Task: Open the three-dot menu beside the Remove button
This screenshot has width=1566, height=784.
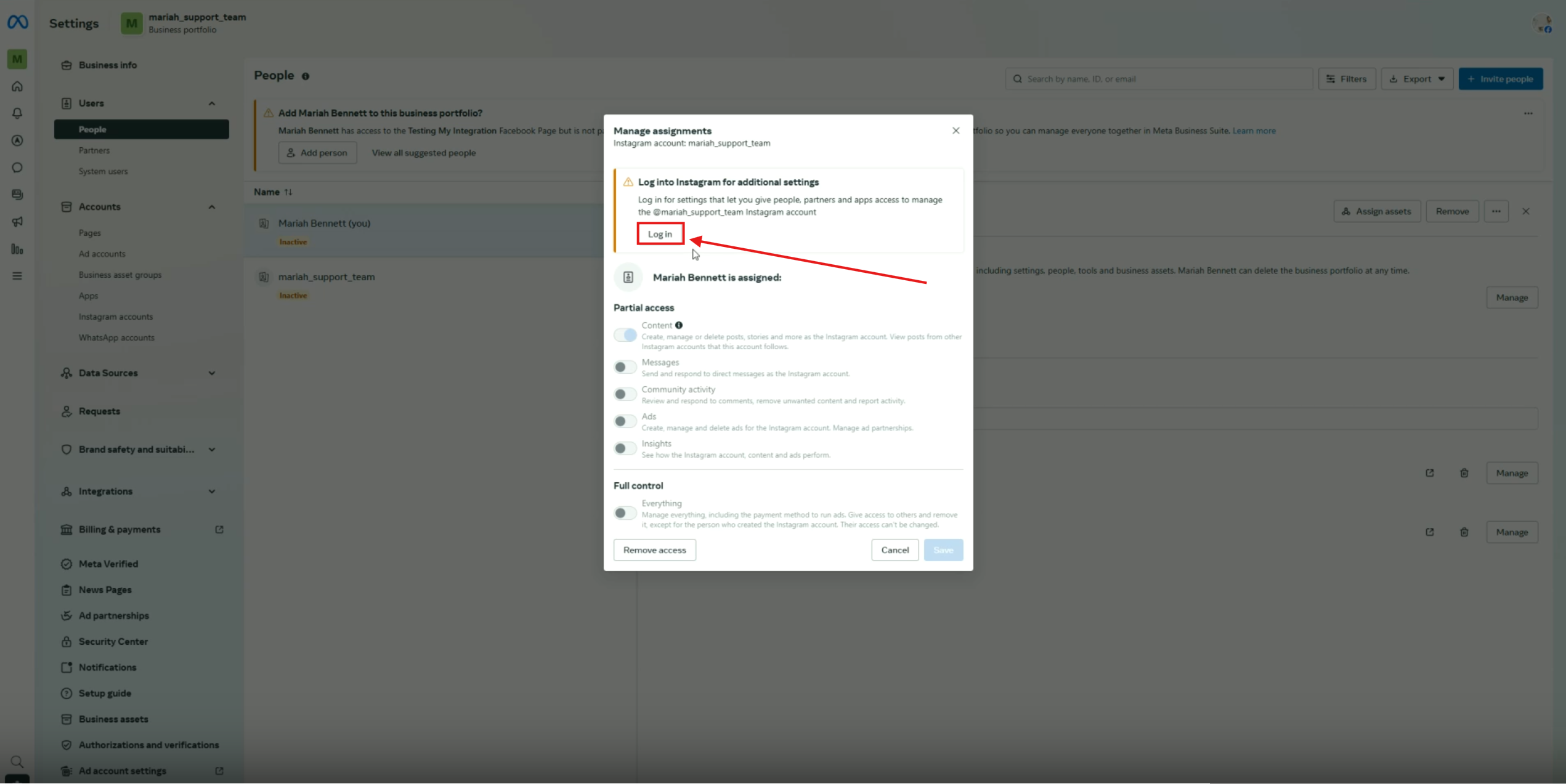Action: coord(1496,211)
